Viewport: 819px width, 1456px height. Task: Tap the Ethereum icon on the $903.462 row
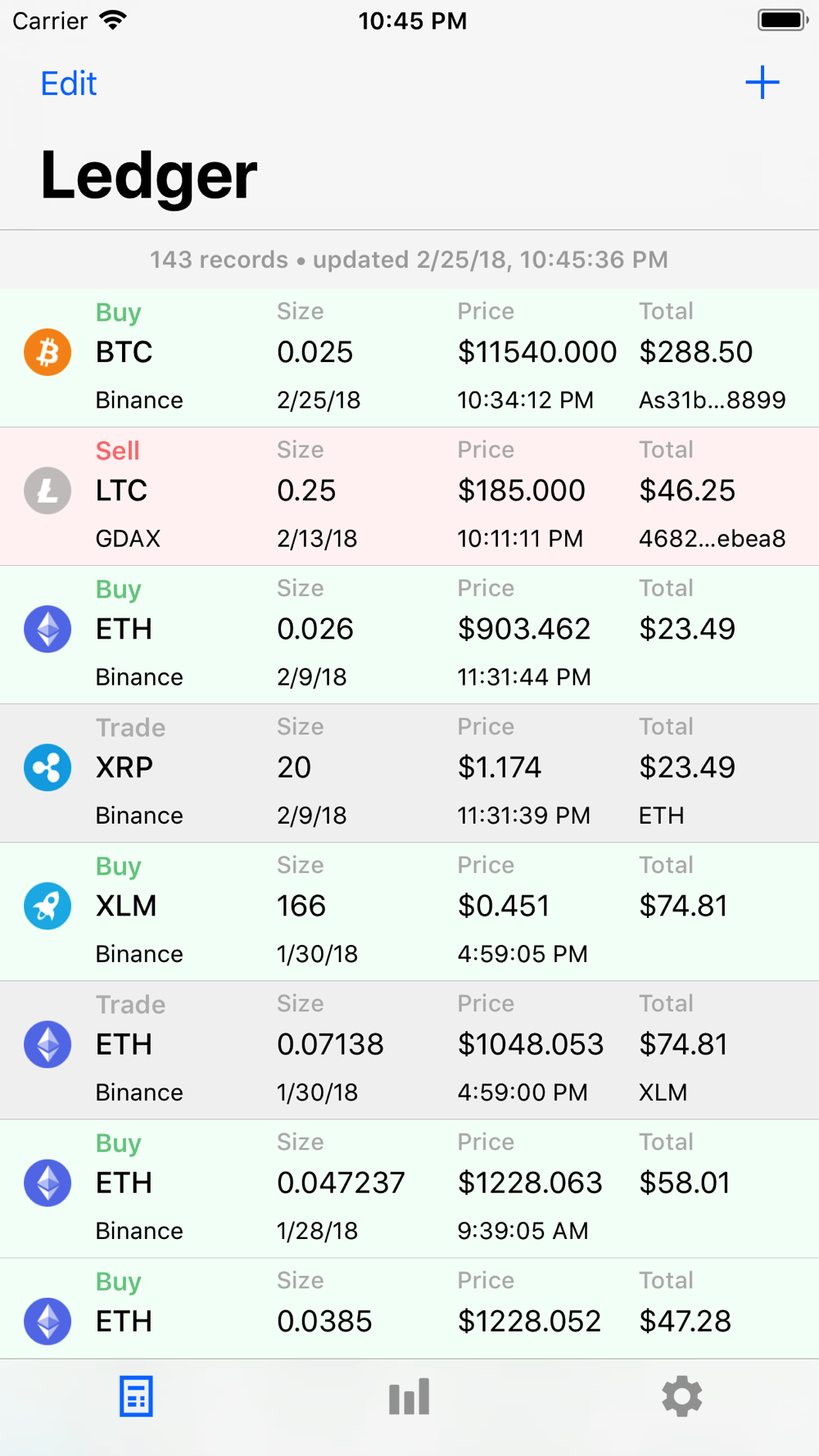click(48, 629)
